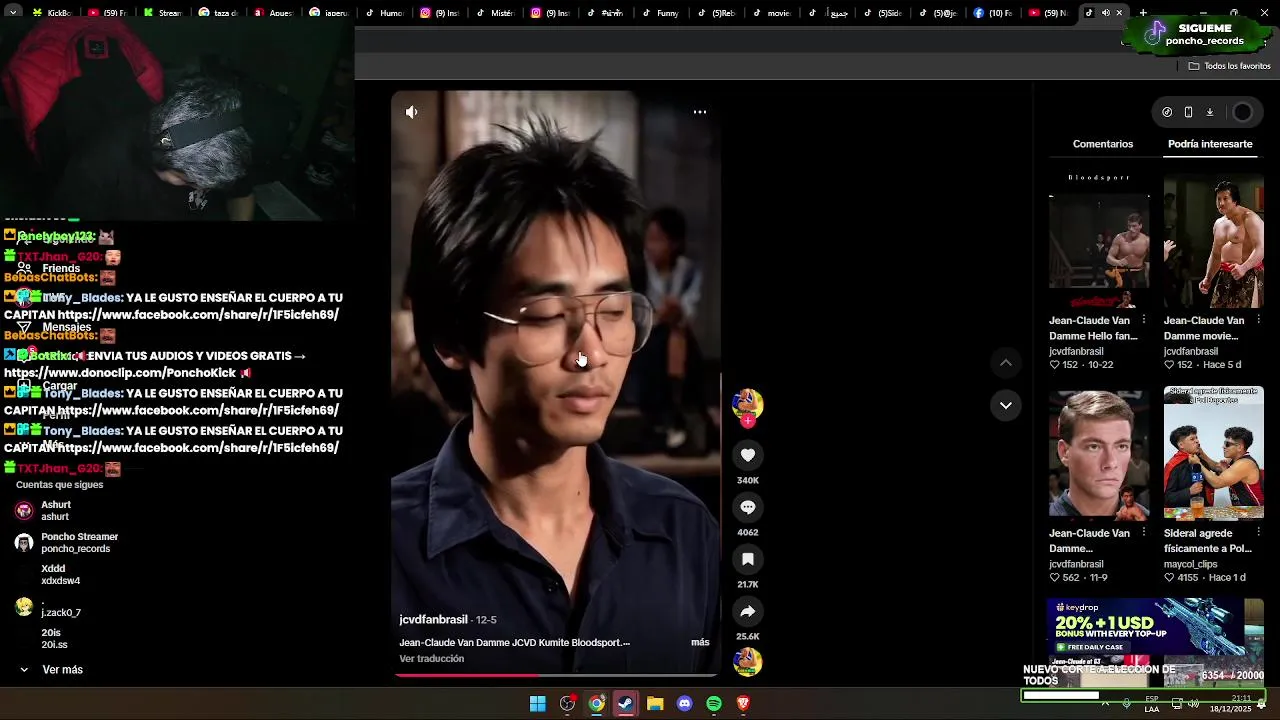Open Brave browser from the taskbar

pyautogui.click(x=743, y=704)
